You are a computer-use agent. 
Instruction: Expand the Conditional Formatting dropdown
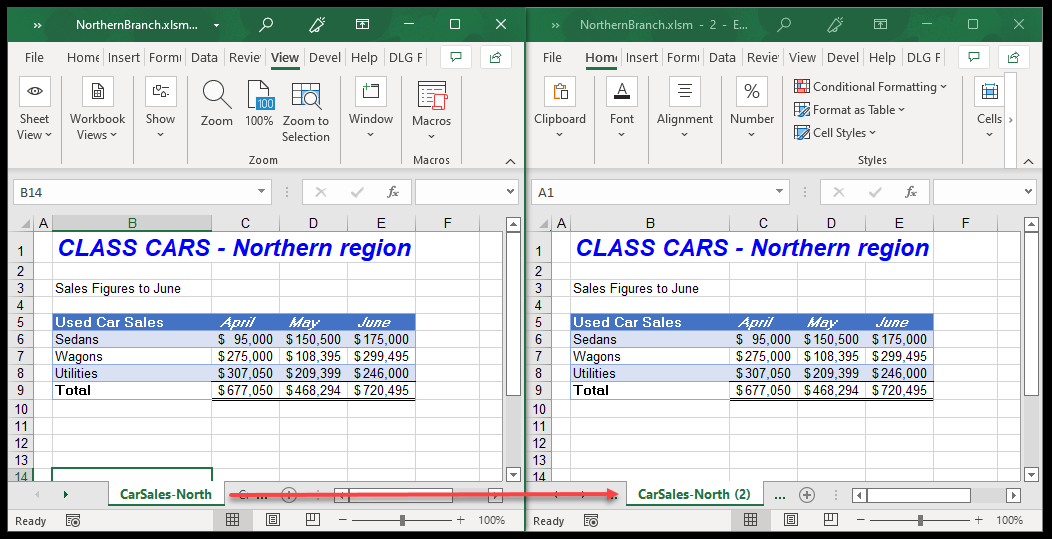pos(870,87)
